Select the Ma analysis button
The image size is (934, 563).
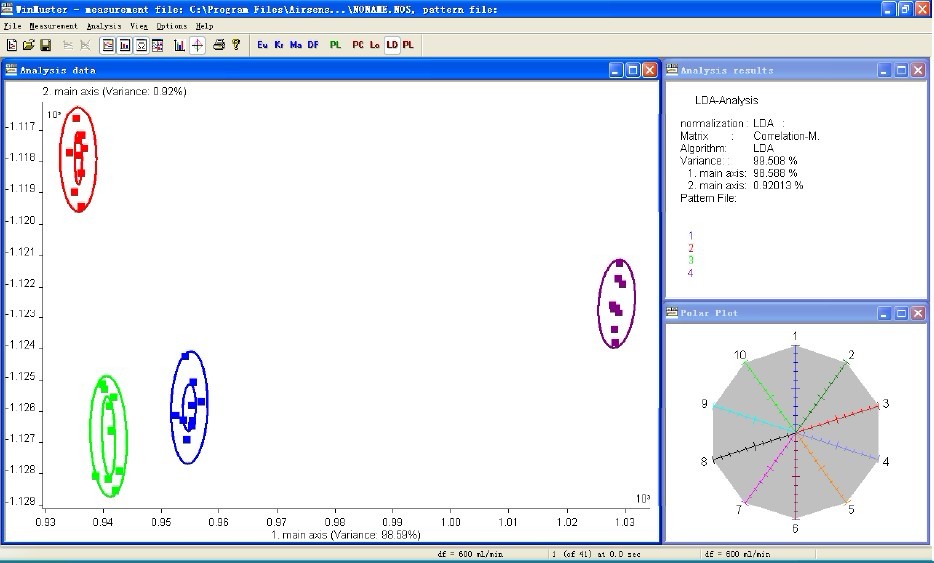point(295,45)
